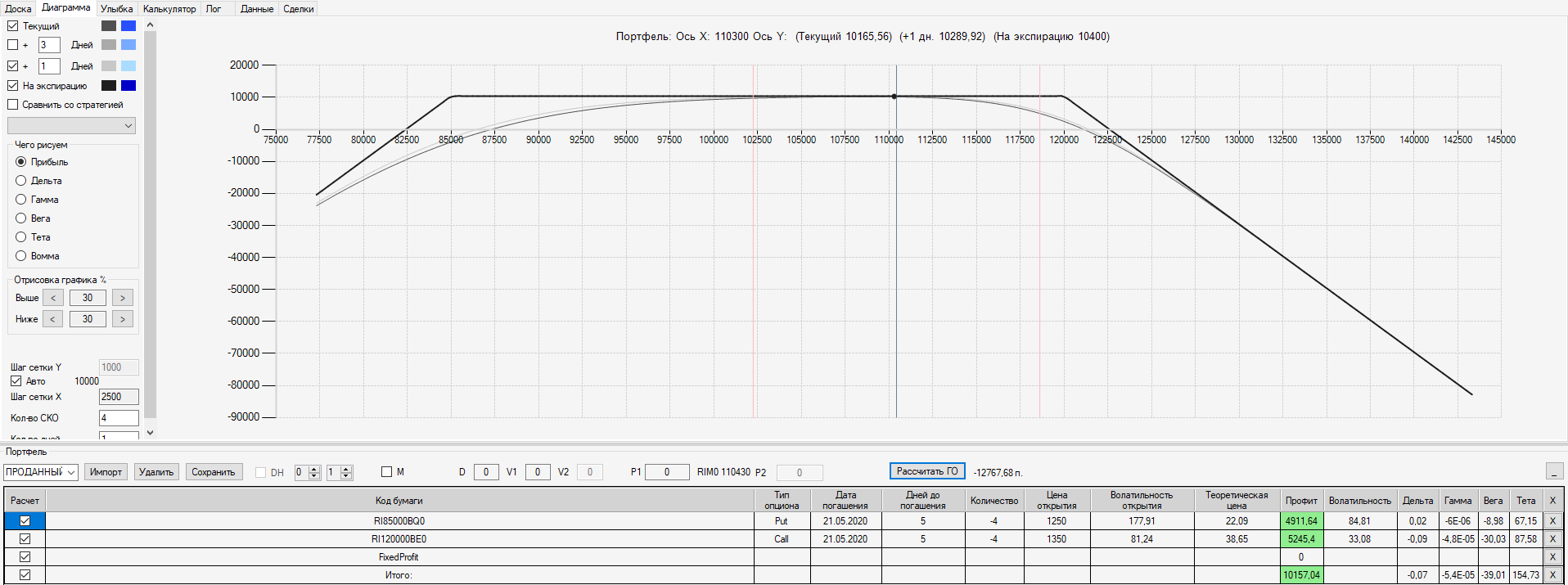The image size is (1568, 585).
Task: Pick the На экспирацию dark blue swatch
Action: (128, 86)
